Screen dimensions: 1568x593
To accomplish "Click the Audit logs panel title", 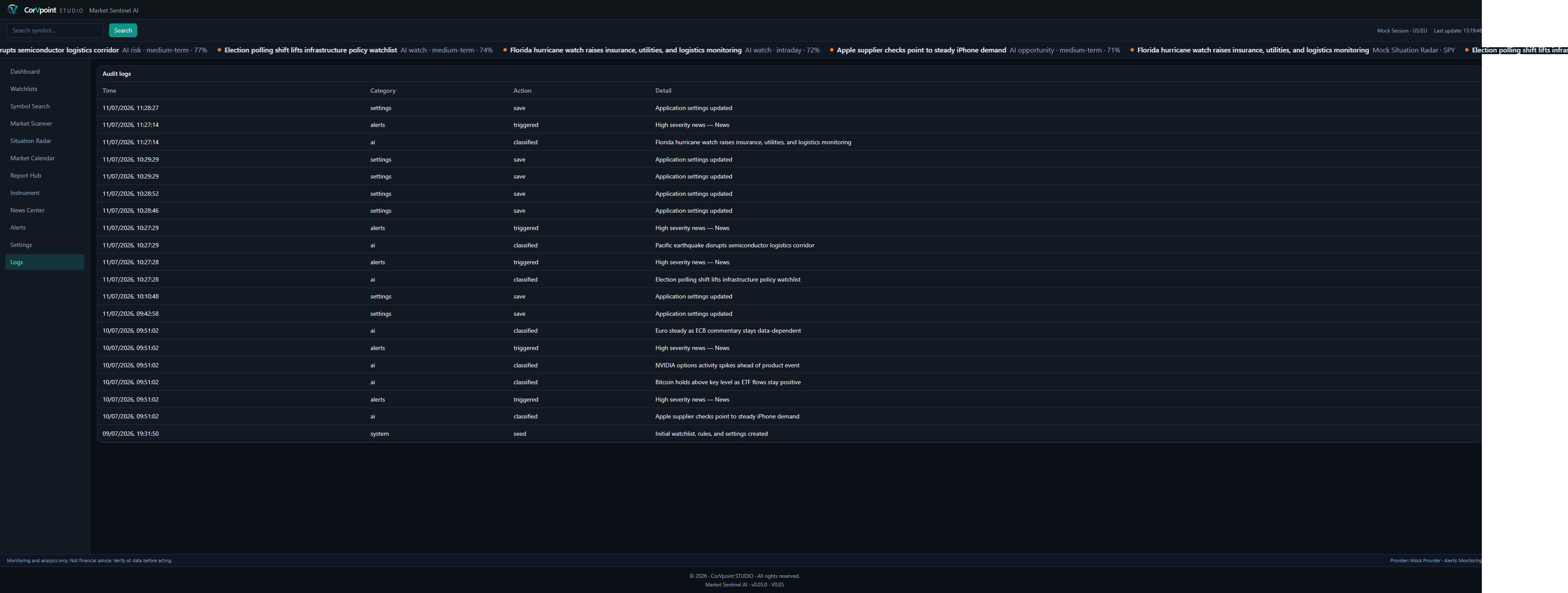I will [x=116, y=74].
